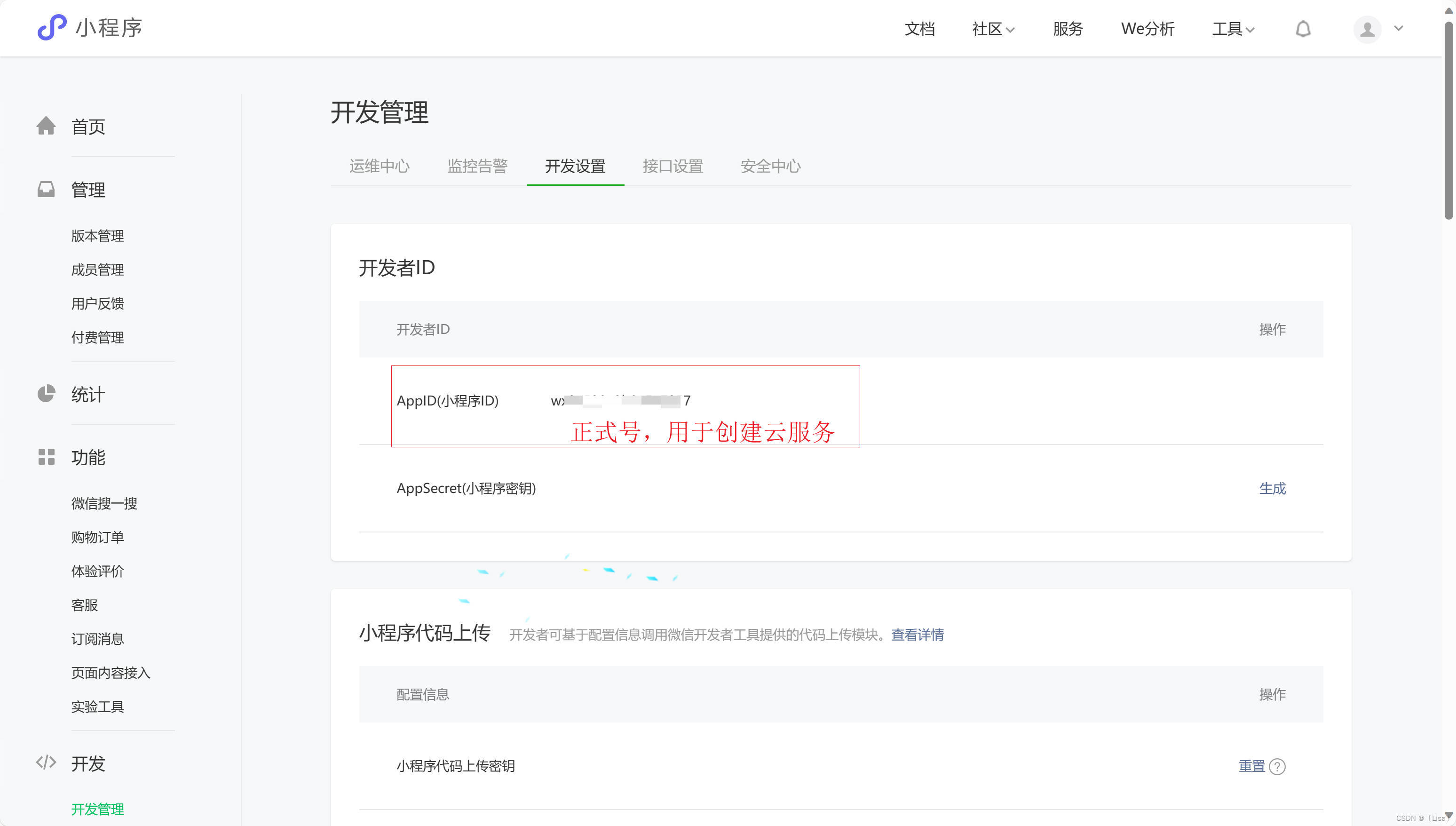Screen dimensions: 1456x826
Task: Open 成员管理 in sidebar
Action: [97, 270]
